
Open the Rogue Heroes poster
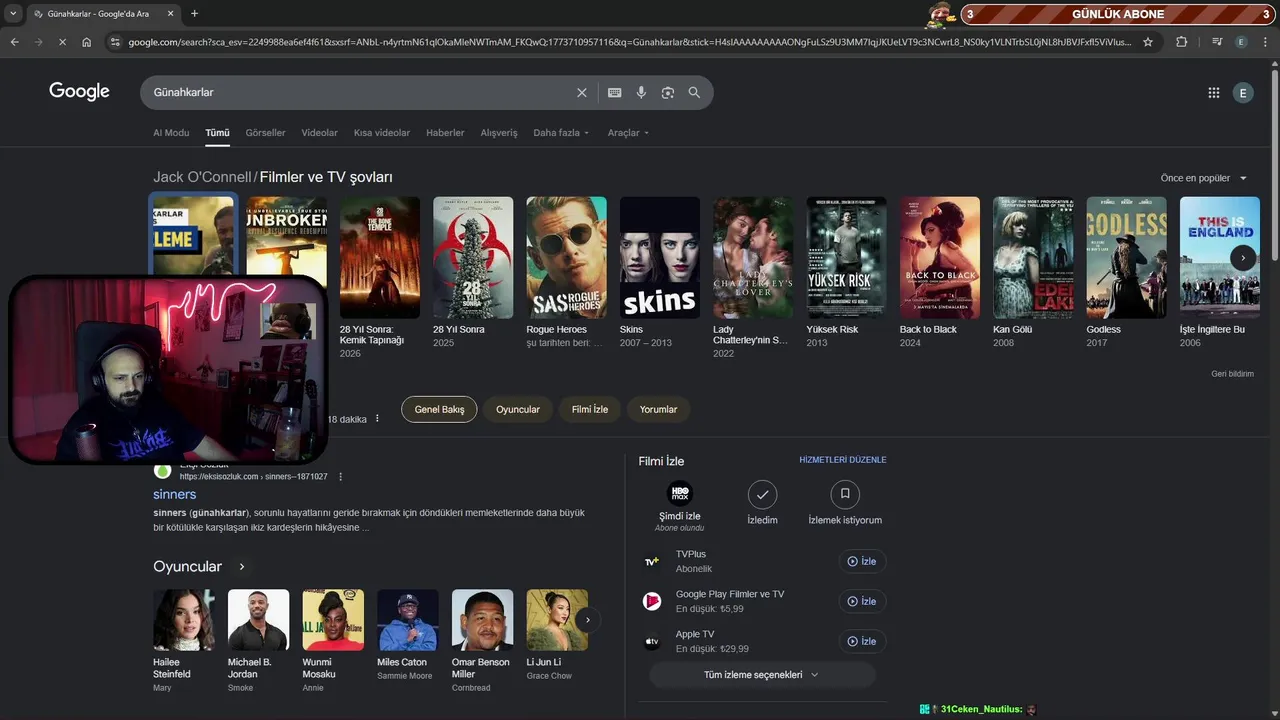click(566, 257)
